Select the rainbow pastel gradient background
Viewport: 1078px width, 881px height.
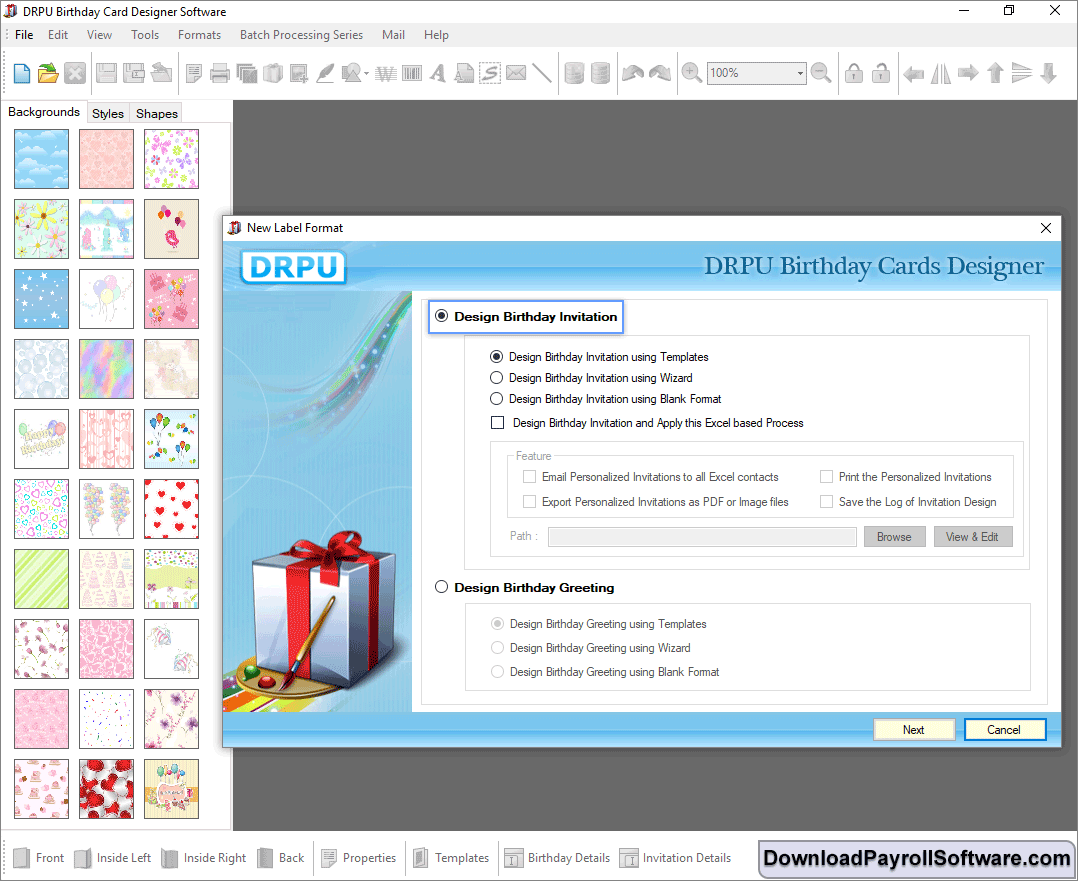(x=107, y=369)
